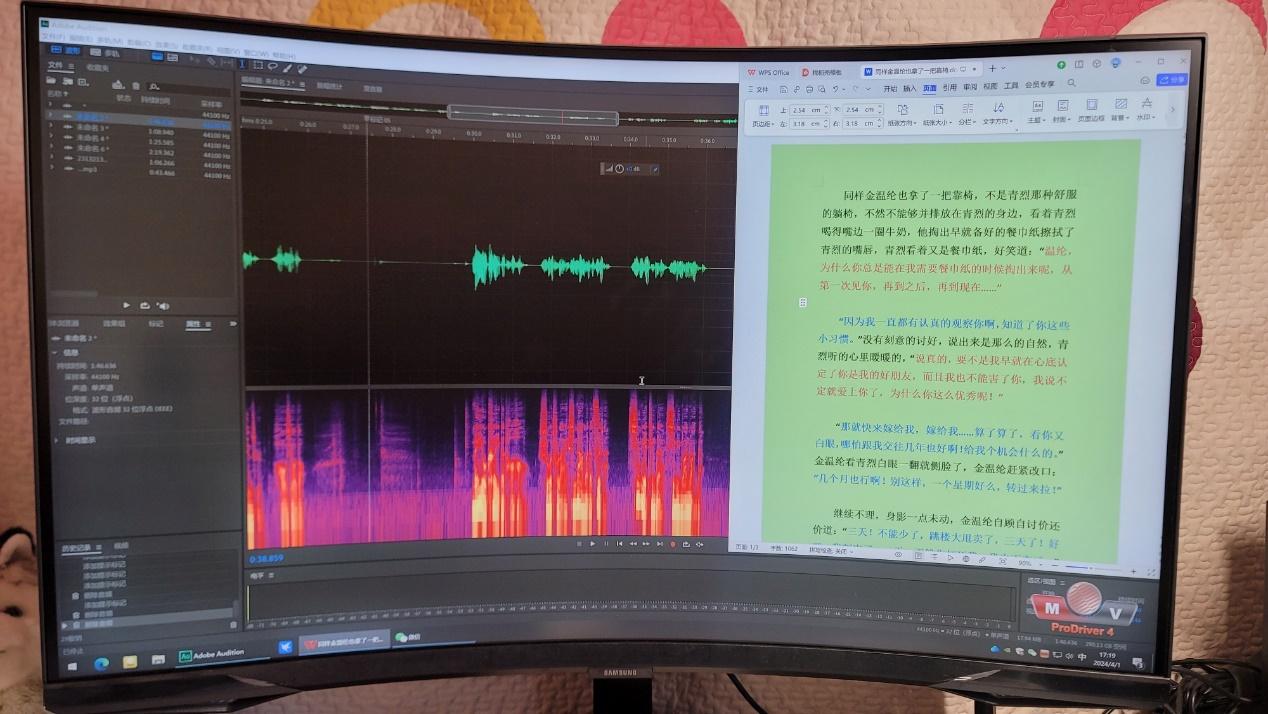The image size is (1268, 714).
Task: Toggle Loop Playback in the transport bar
Action: (686, 545)
